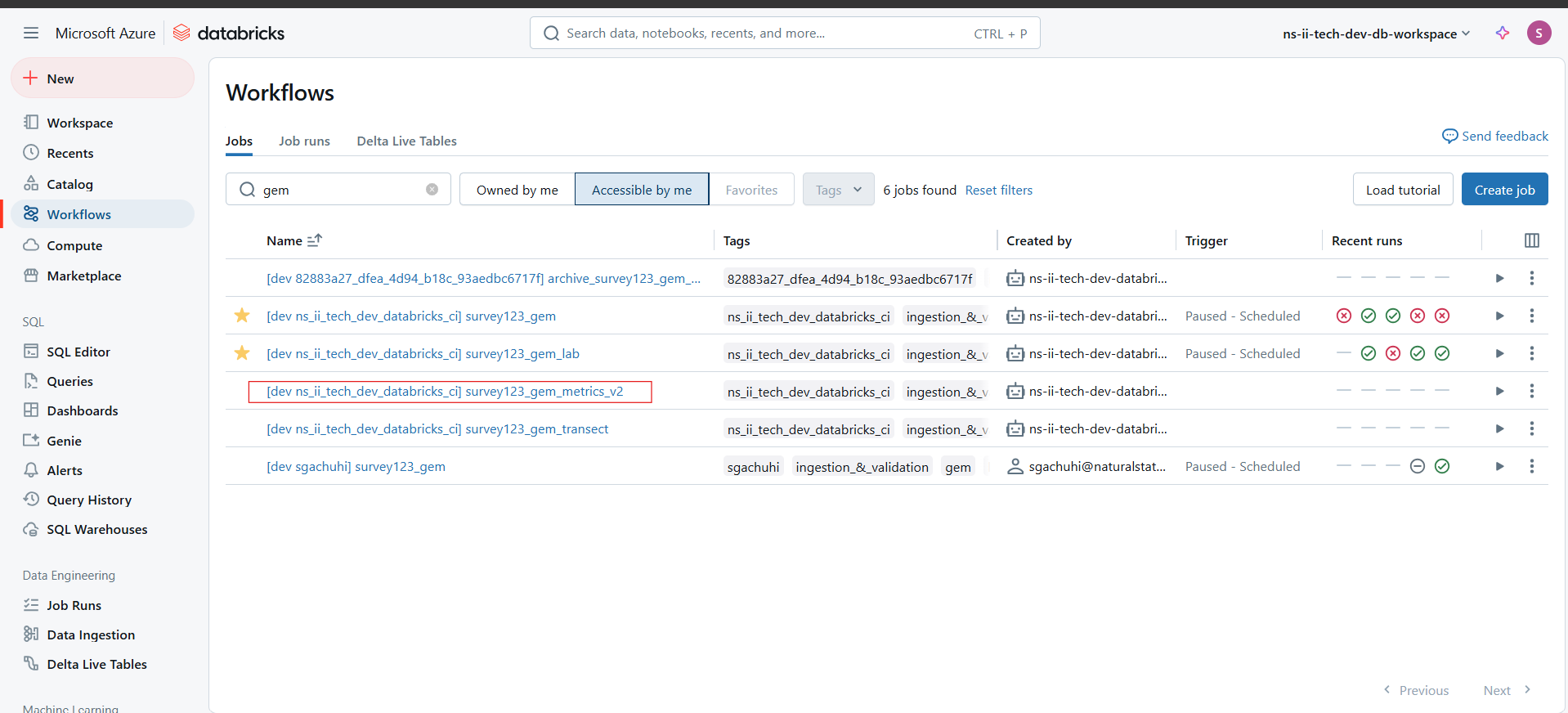Click the Create job button

tap(1504, 190)
